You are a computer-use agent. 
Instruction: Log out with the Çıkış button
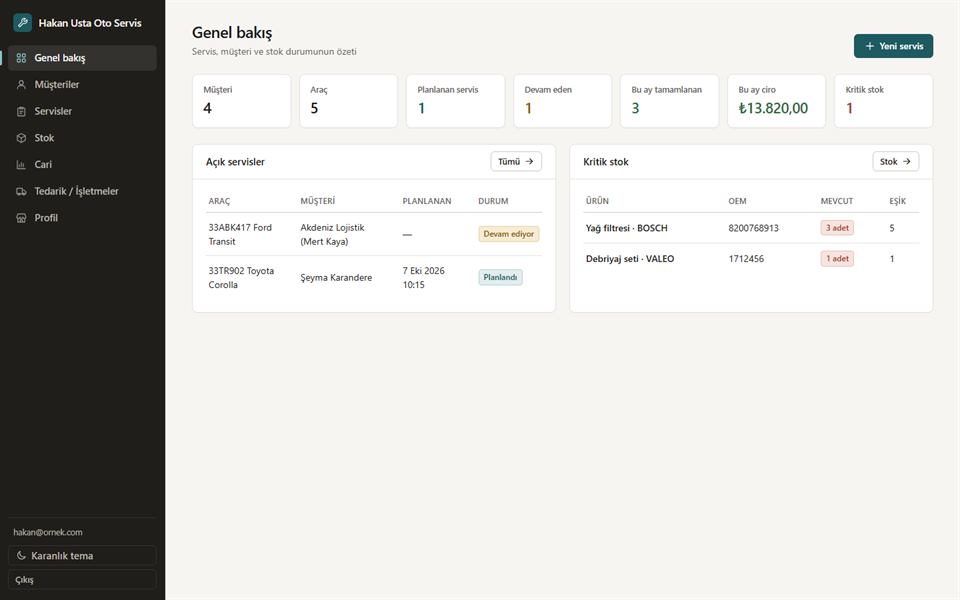coord(83,580)
